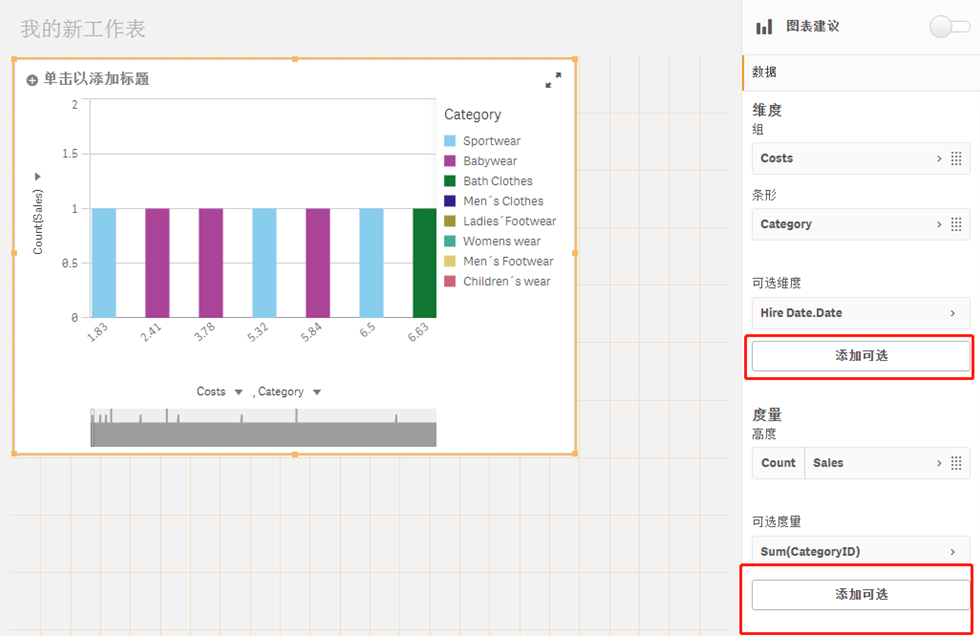This screenshot has width=980, height=637.
Task: Expand the Count Sales measure settings
Action: [939, 463]
